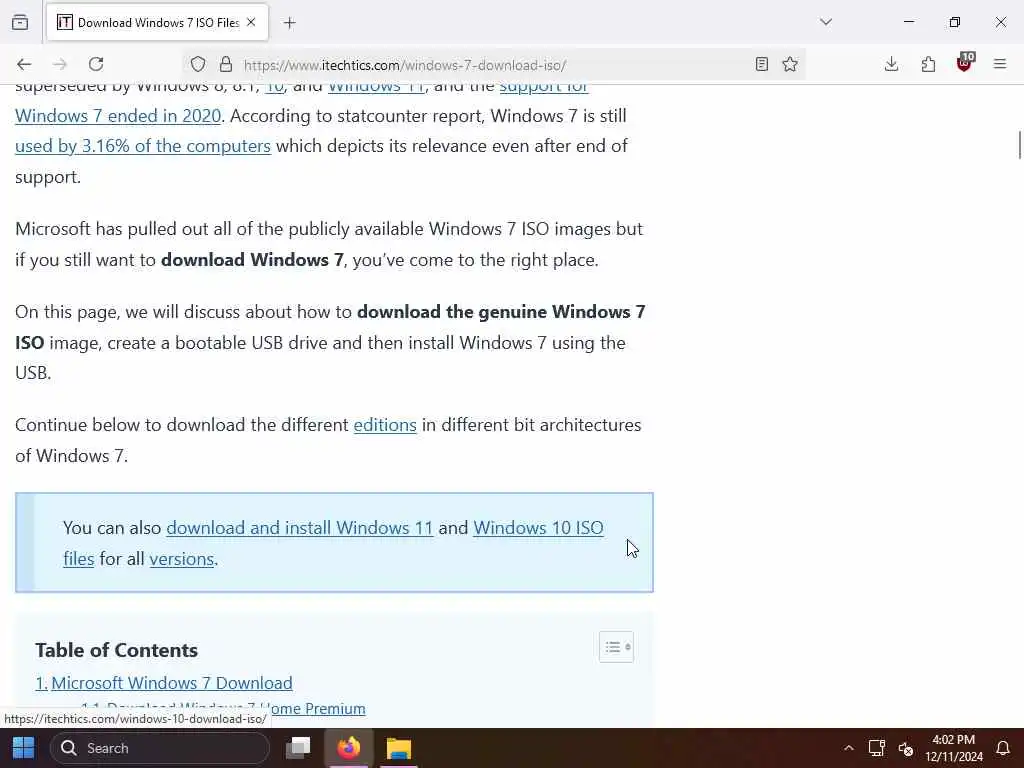Open muted volume tray icon
This screenshot has height=768, width=1024.
(x=906, y=748)
